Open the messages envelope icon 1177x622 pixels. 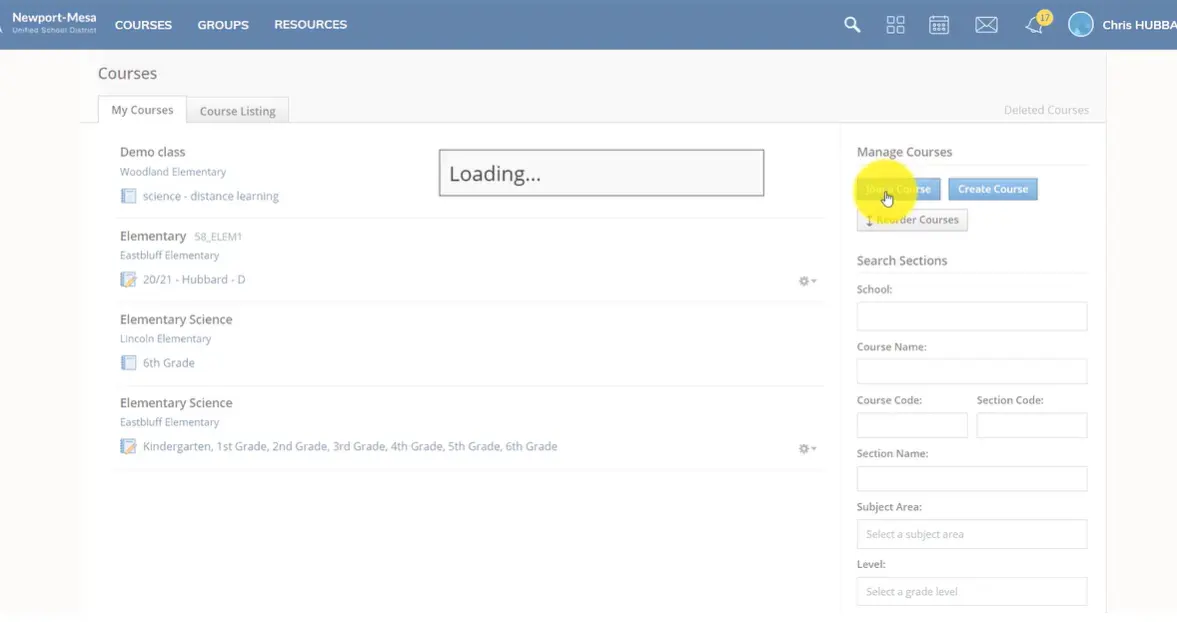(986, 25)
